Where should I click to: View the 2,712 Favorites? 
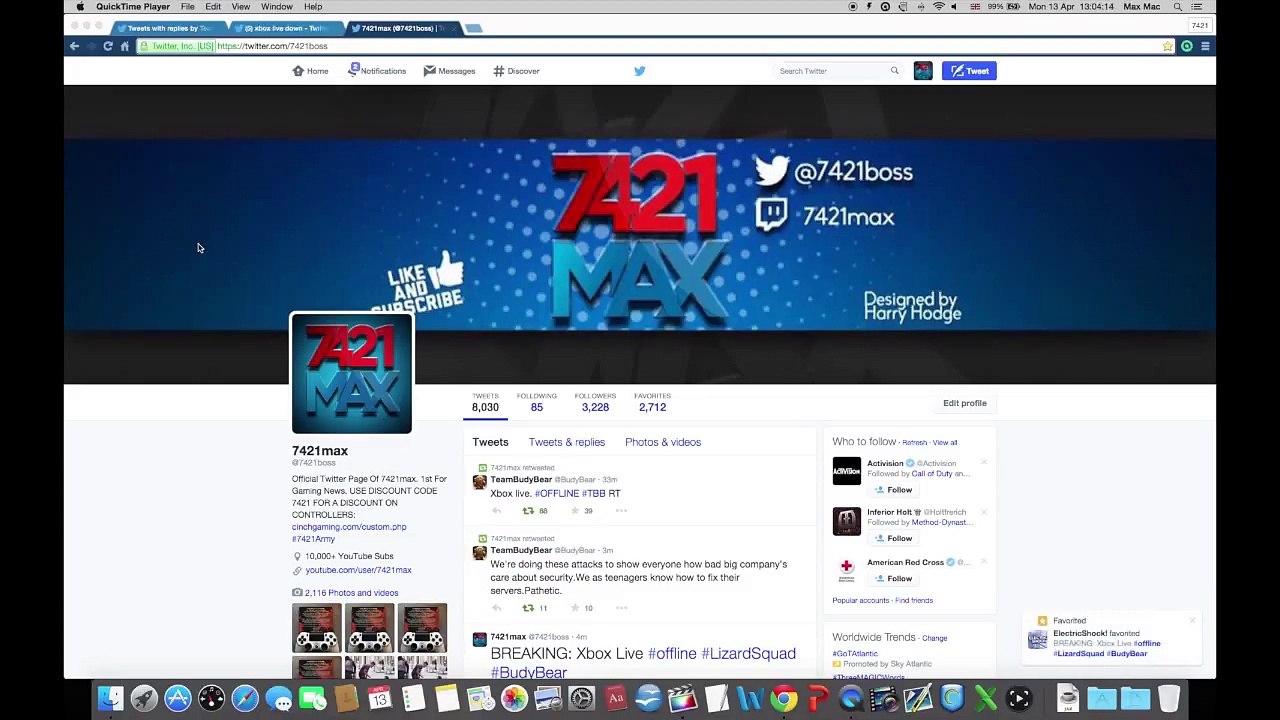click(652, 402)
